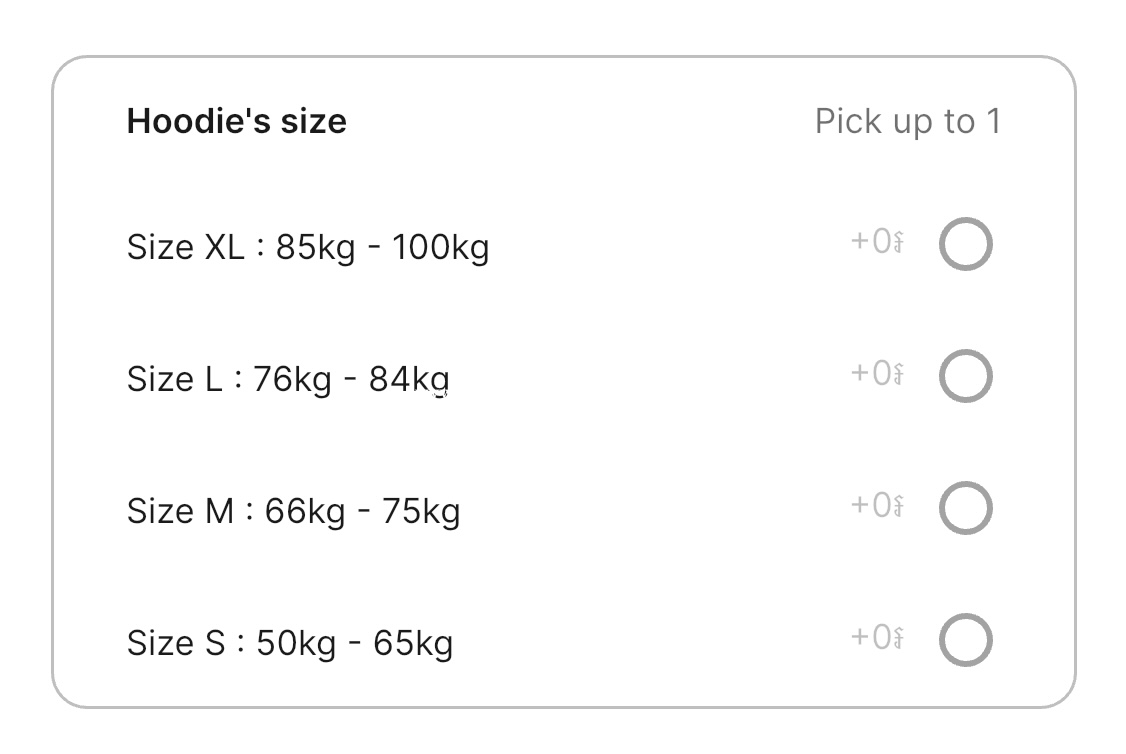Click the 'Size L' label text
1126x754 pixels.
174,379
